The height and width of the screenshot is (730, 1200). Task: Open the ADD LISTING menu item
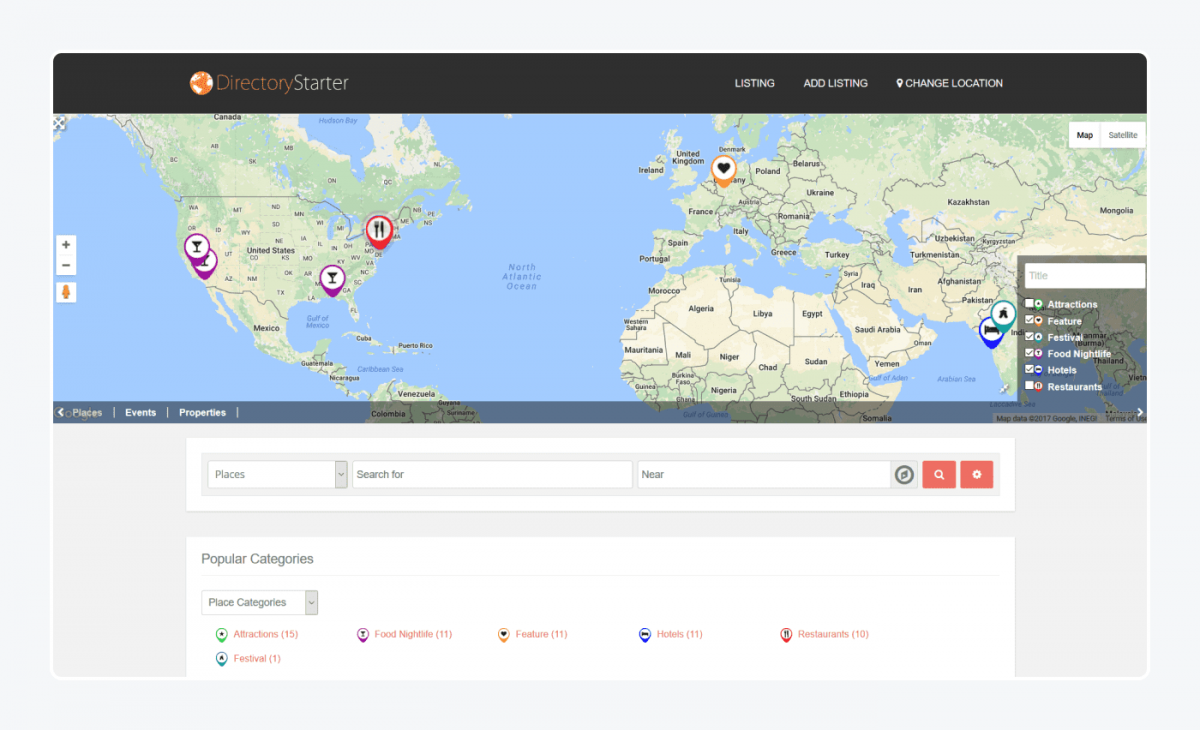(x=835, y=83)
